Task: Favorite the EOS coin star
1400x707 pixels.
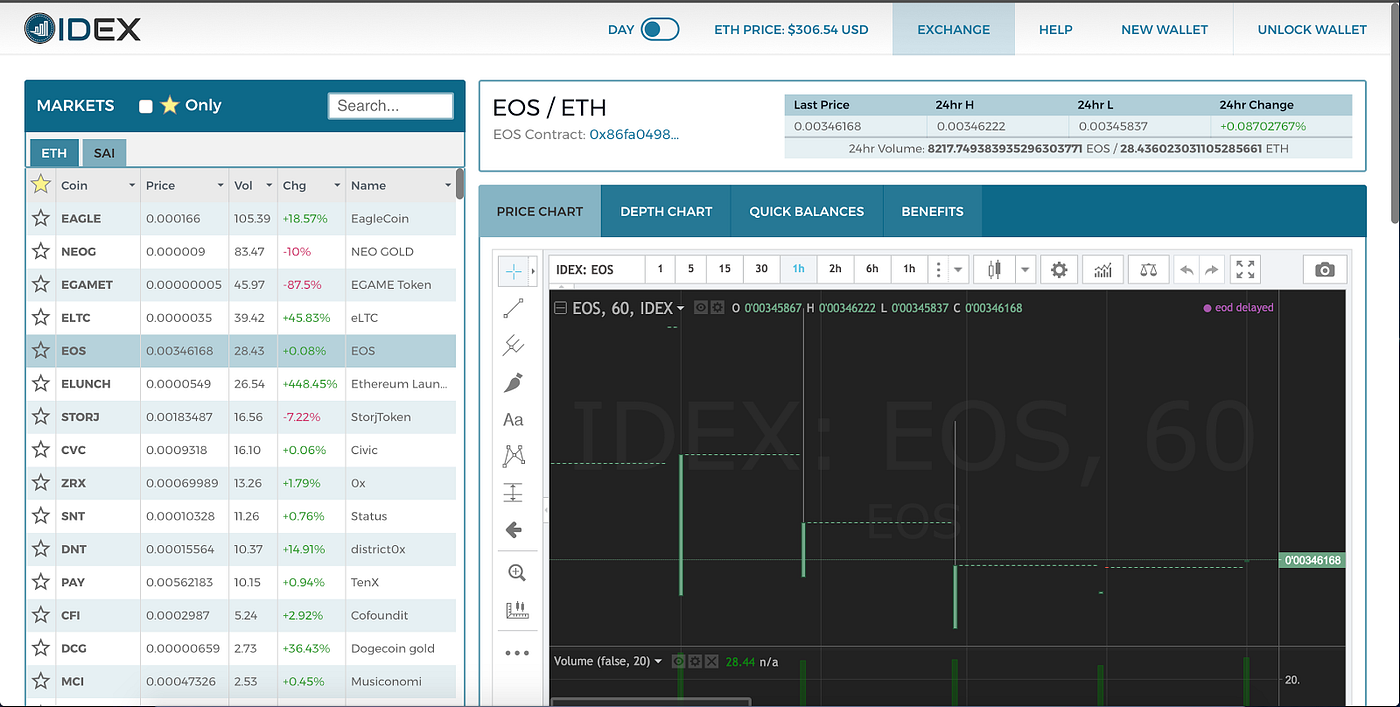Action: pyautogui.click(x=40, y=350)
